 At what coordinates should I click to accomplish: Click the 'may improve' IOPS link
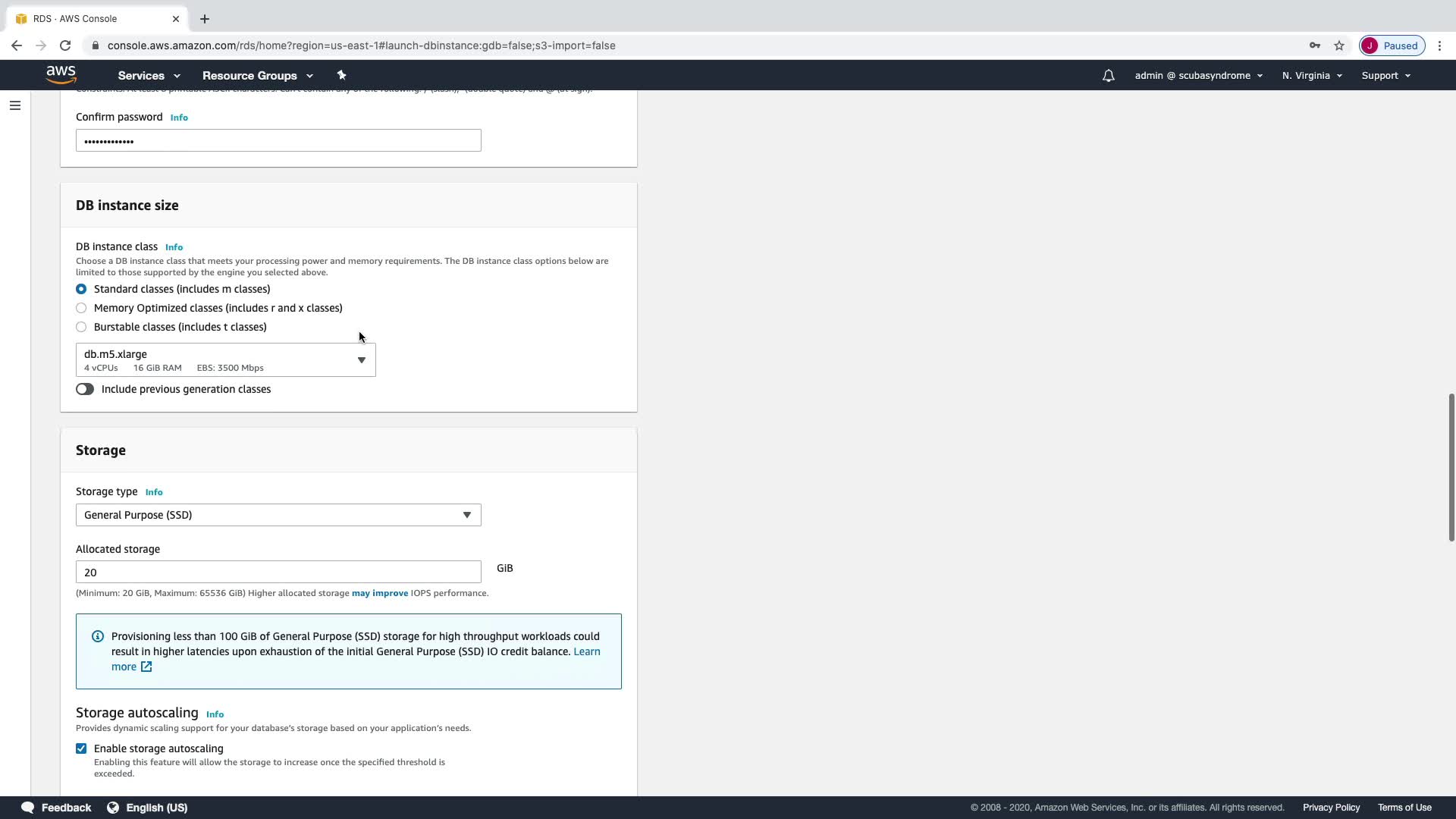(379, 593)
